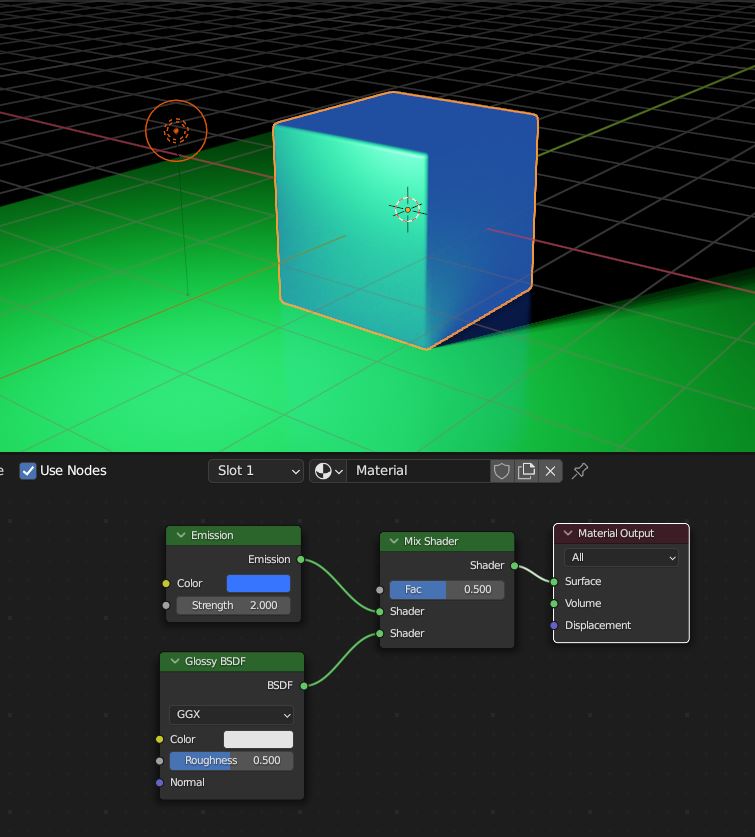Screen dimensions: 755x837
Task: Click the new material duplicate icon
Action: [x=526, y=471]
